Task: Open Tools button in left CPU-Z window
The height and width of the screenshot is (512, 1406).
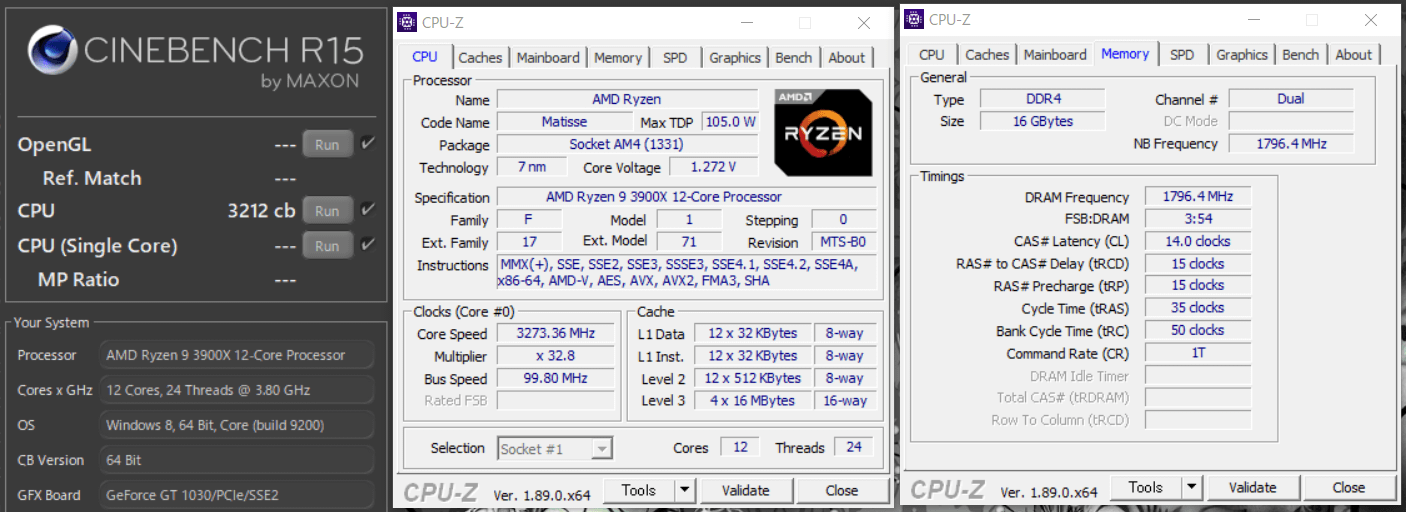Action: coord(638,490)
